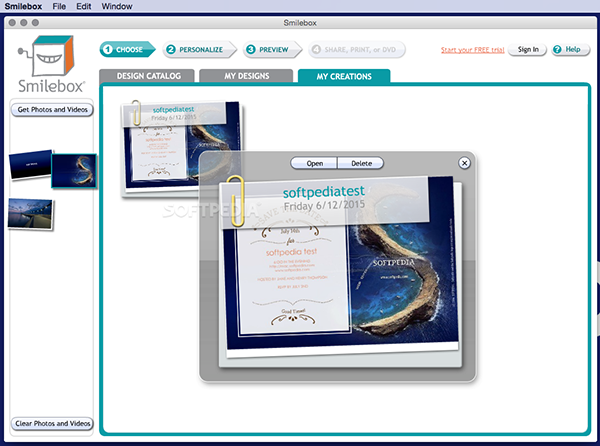Go to step 1 Choose
600x446 pixels.
point(127,49)
